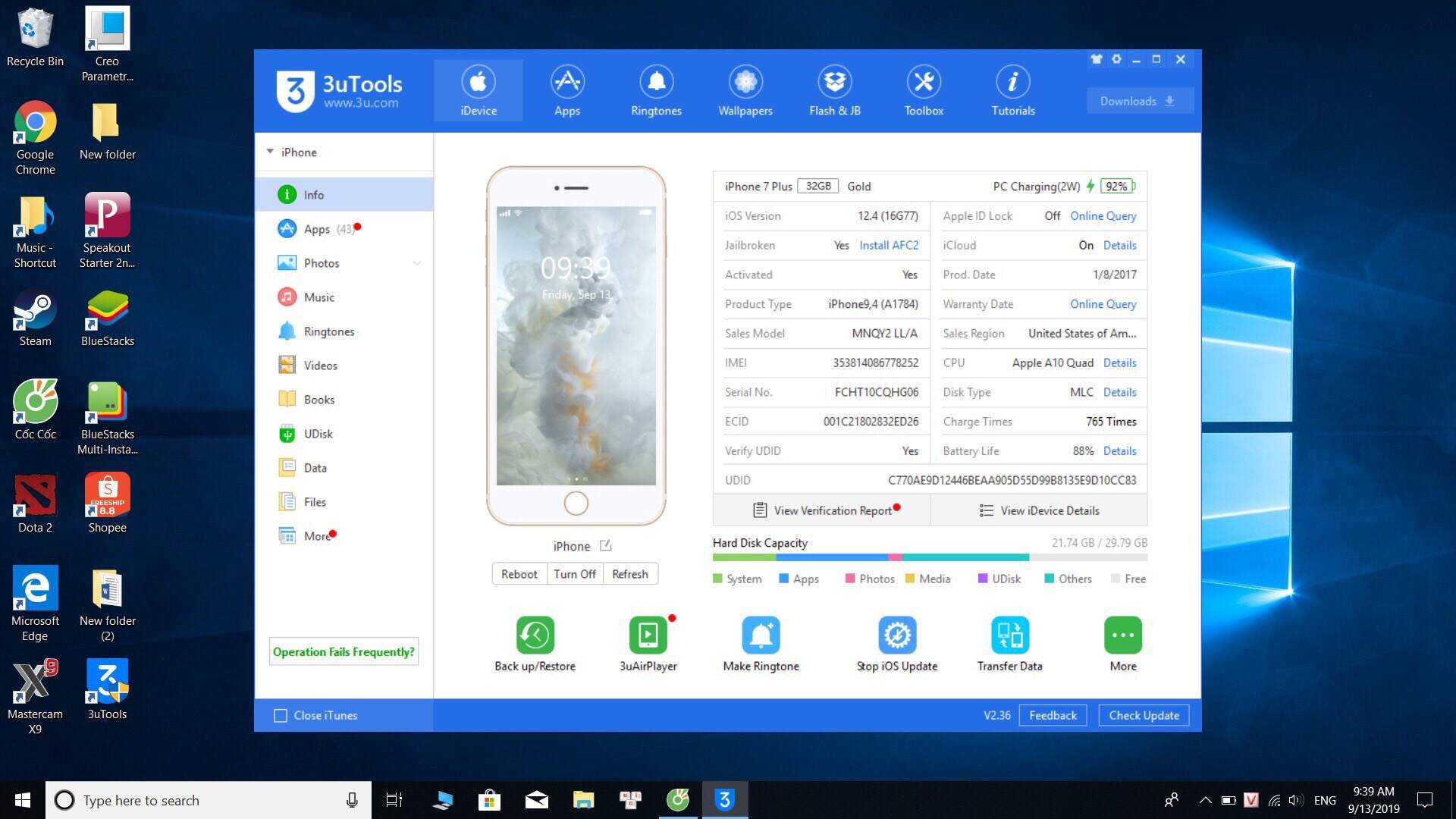
Task: Open the Flash & JB section
Action: click(x=834, y=90)
